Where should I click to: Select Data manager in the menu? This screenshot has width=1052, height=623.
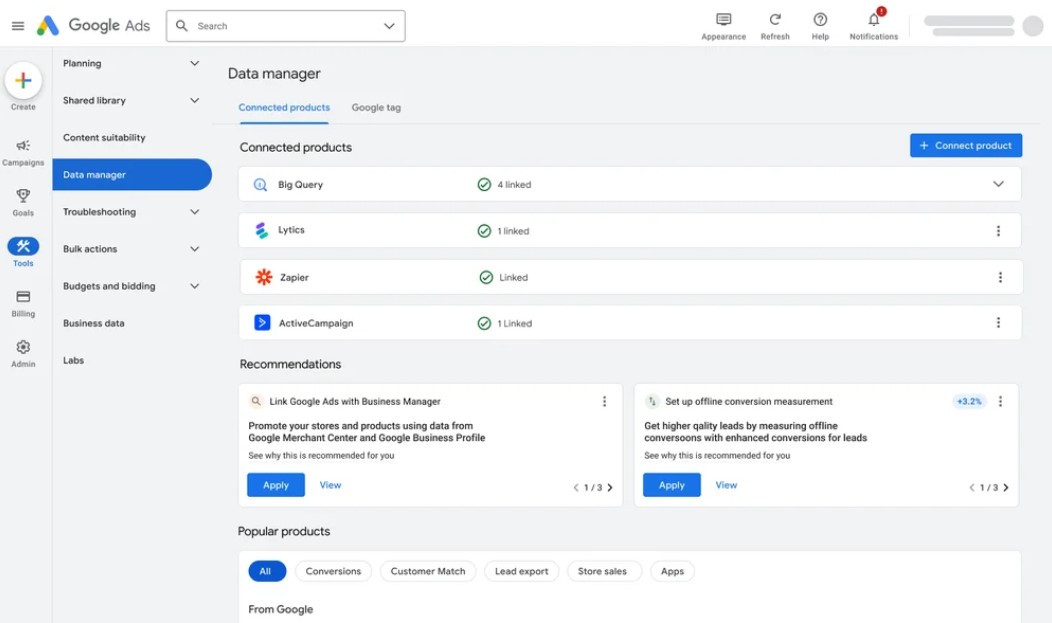click(132, 174)
